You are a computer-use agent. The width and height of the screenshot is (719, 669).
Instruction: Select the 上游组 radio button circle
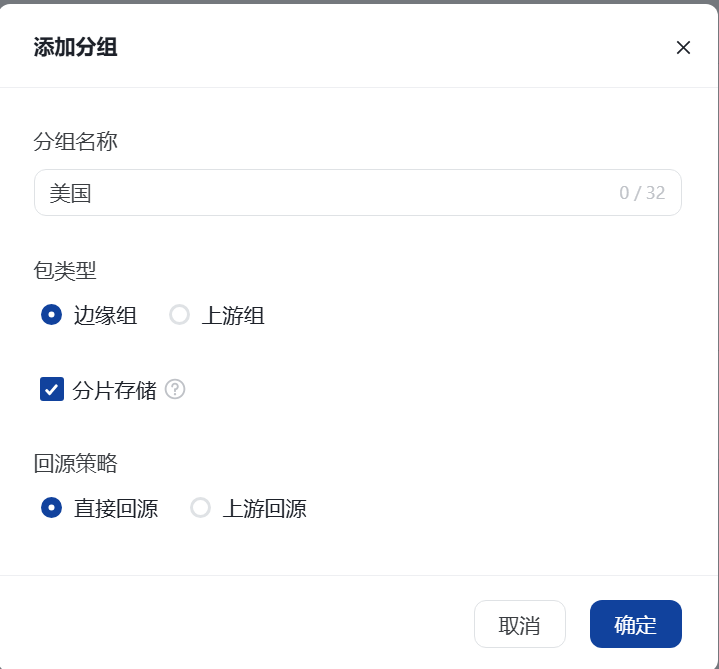(180, 315)
